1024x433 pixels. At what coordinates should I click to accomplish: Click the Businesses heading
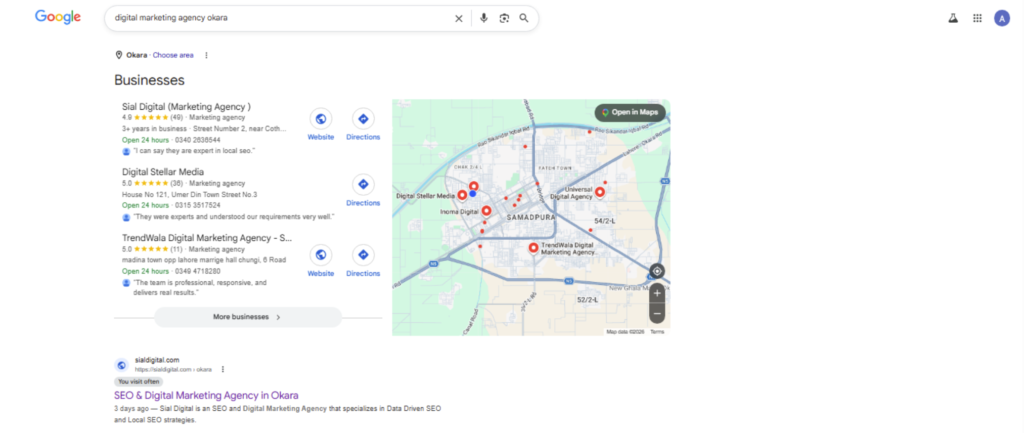tap(150, 80)
